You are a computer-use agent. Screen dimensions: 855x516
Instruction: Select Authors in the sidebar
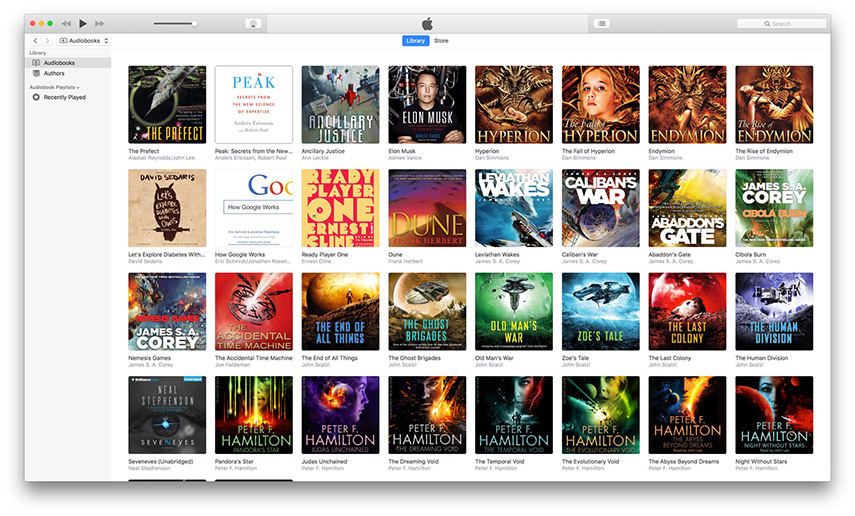[x=68, y=73]
